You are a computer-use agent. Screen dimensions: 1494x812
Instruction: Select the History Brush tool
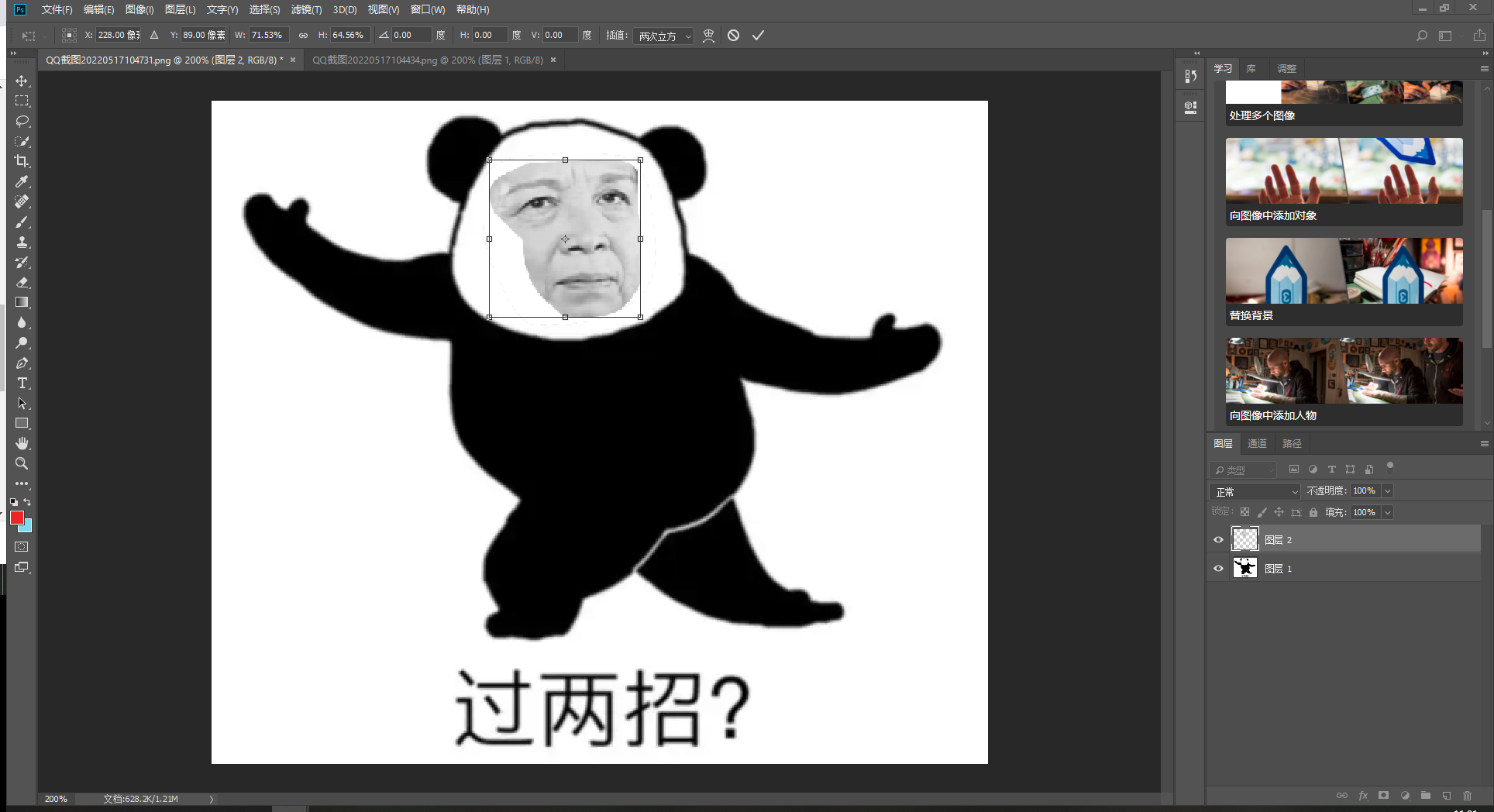22,262
